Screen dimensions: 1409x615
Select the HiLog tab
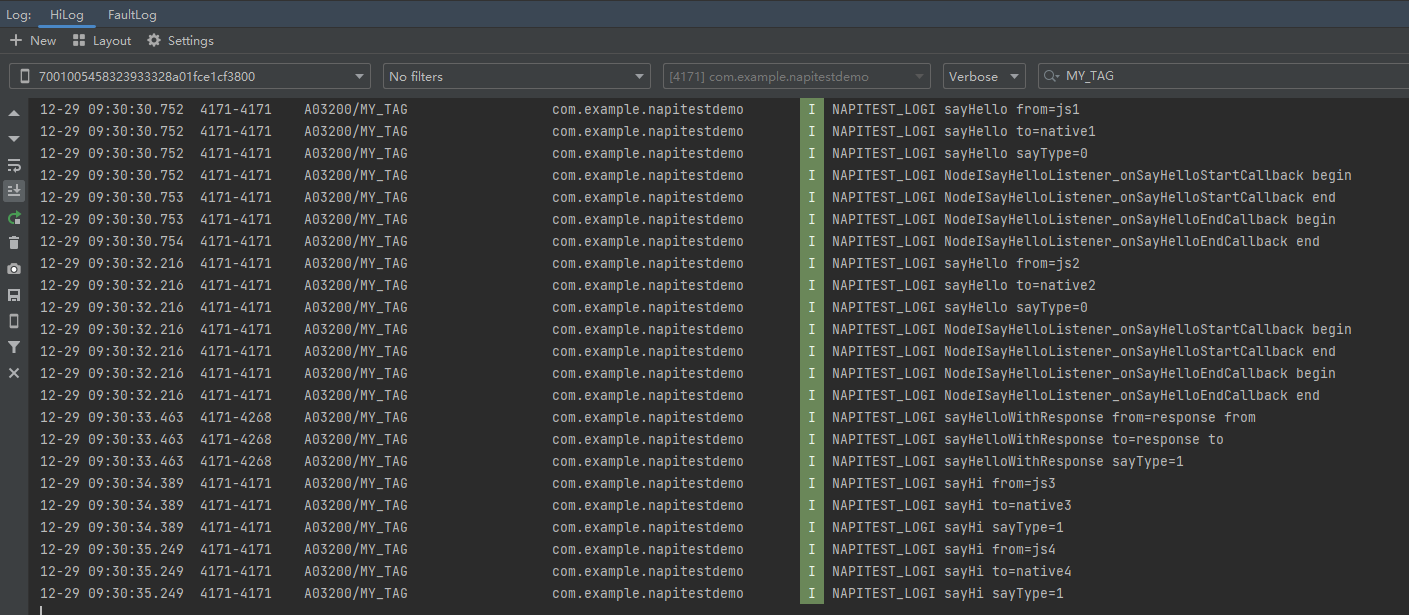[x=67, y=15]
